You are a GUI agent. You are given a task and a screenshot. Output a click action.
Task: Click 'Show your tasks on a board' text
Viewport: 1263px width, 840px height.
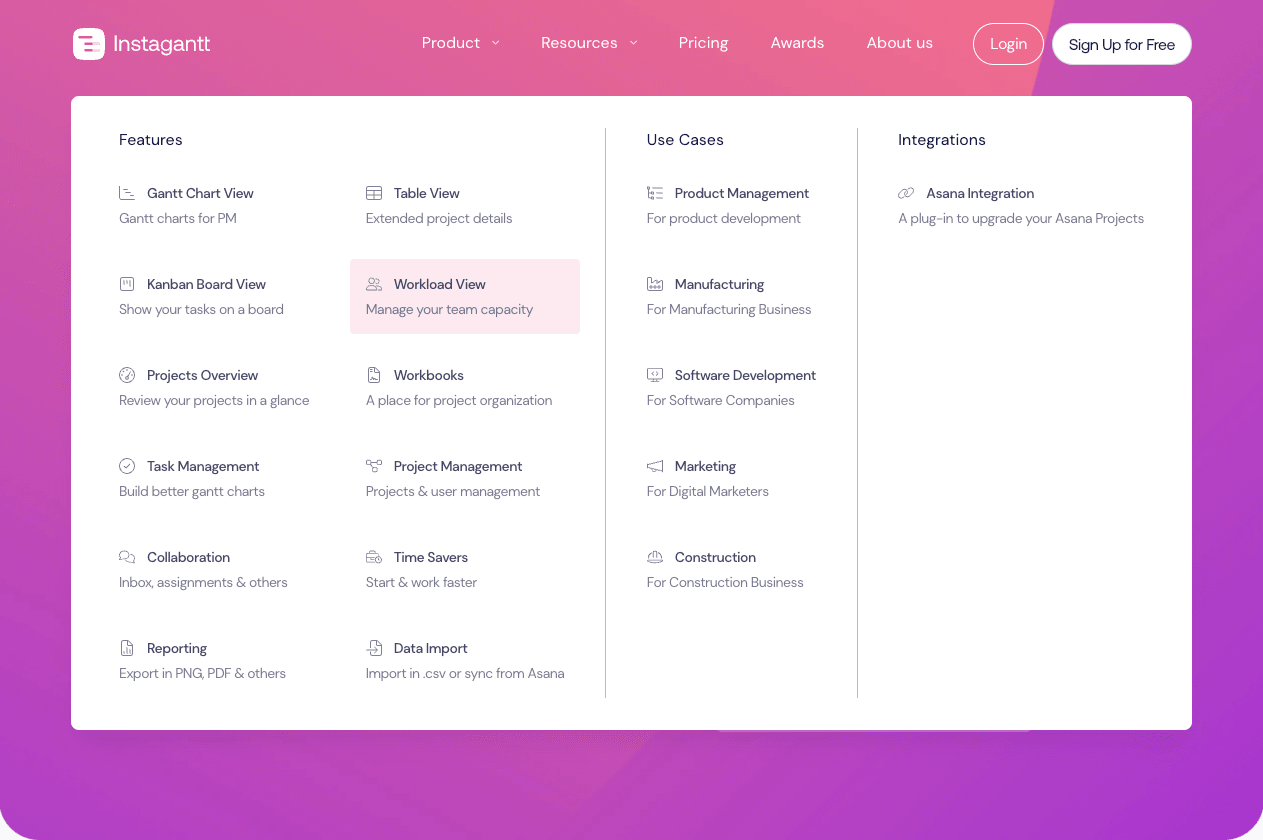[x=201, y=309]
